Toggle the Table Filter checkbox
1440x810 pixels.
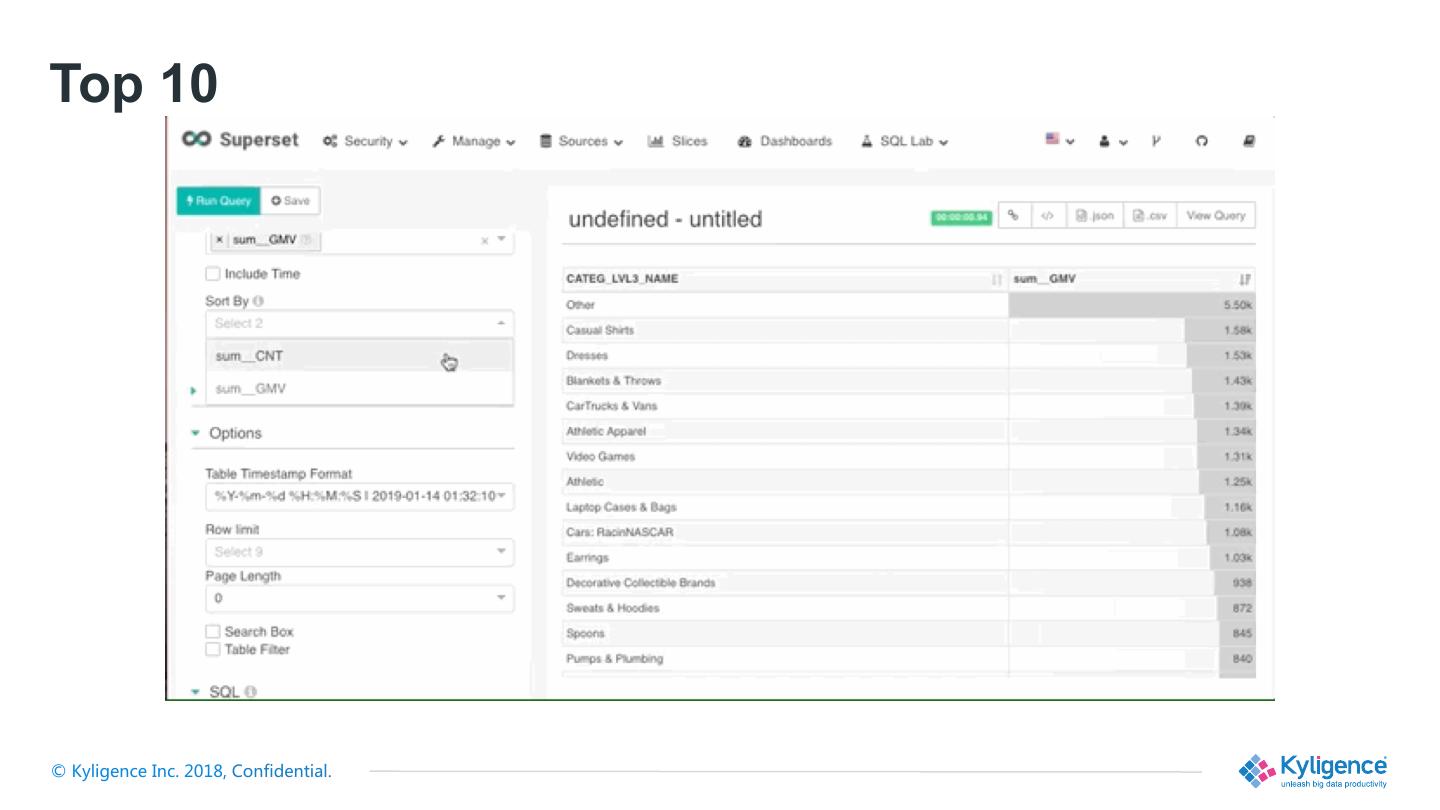(212, 650)
